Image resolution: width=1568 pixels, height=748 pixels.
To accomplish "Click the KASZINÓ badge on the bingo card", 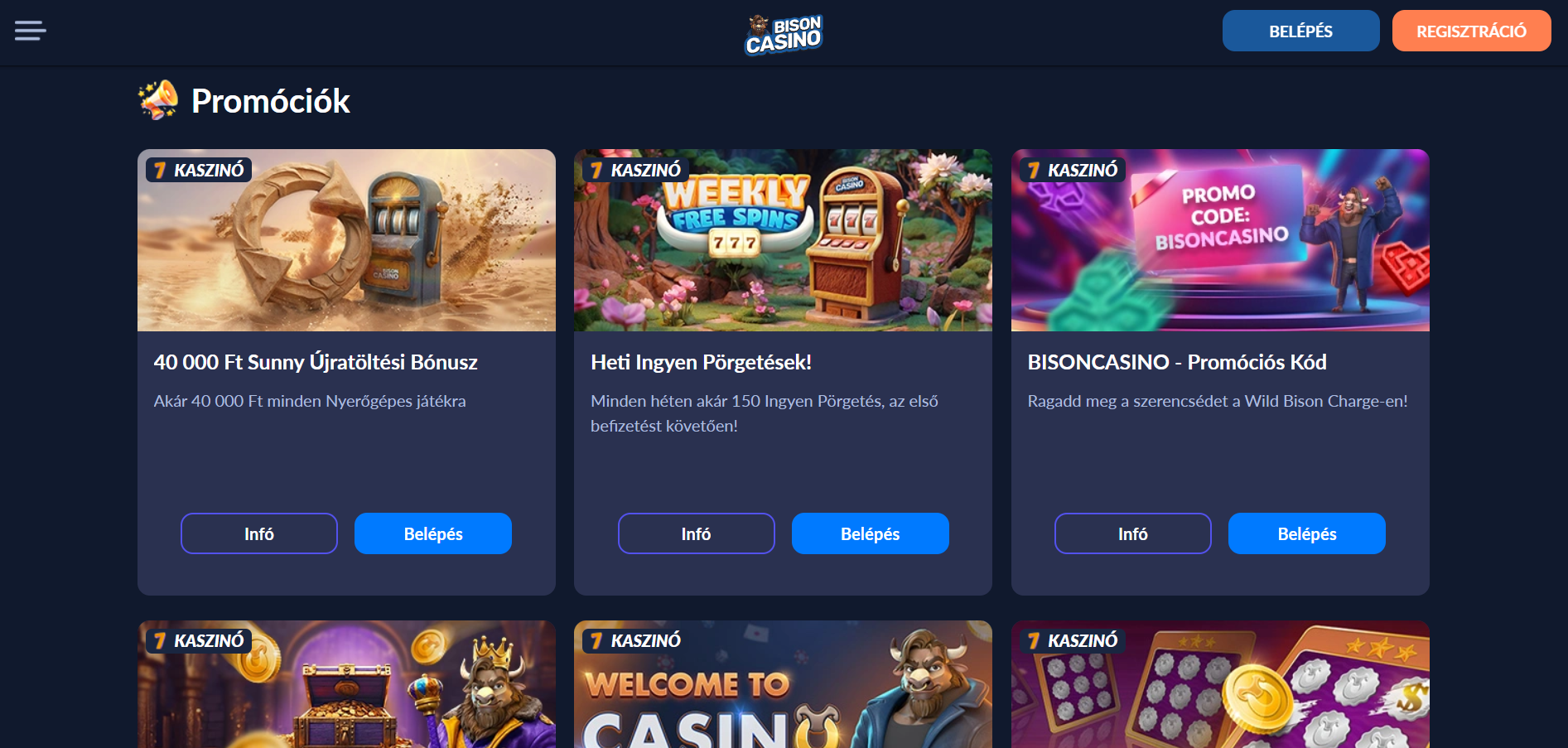I will (x=1073, y=640).
